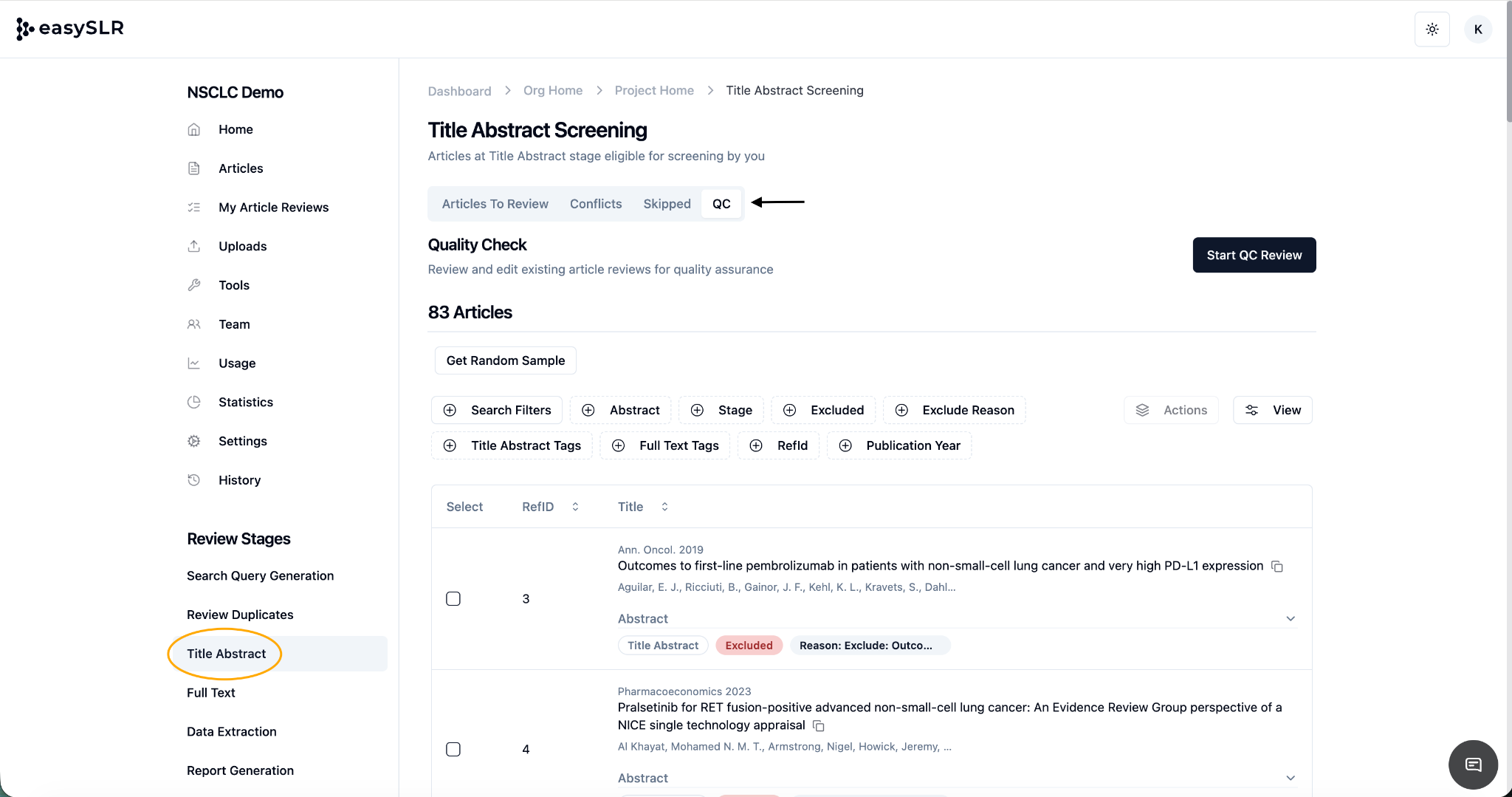Expand the Abstract of article 4
The height and width of the screenshot is (797, 1512).
(x=1290, y=779)
